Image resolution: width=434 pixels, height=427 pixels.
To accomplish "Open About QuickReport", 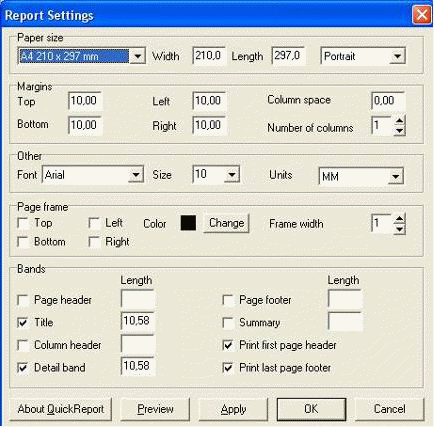I will point(61,409).
